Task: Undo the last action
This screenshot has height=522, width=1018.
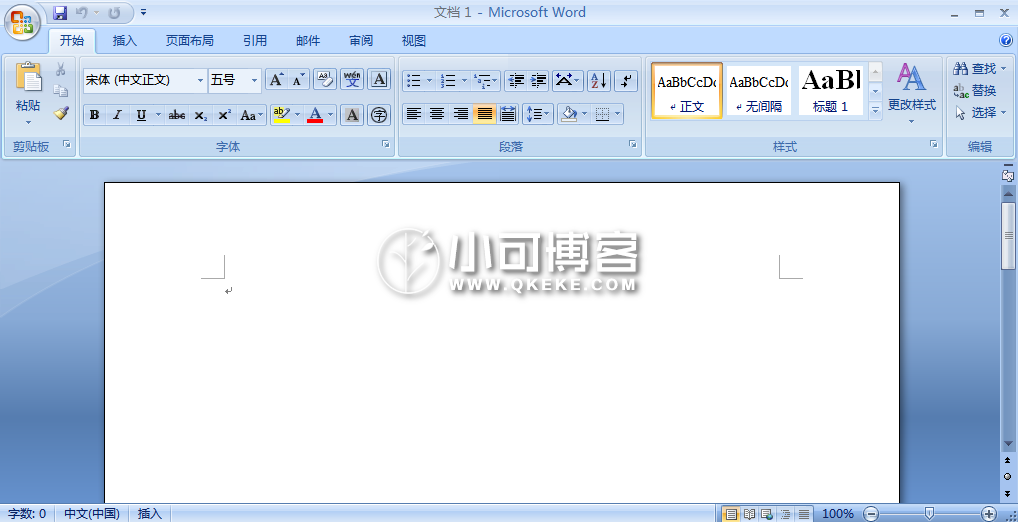Action: [x=81, y=12]
